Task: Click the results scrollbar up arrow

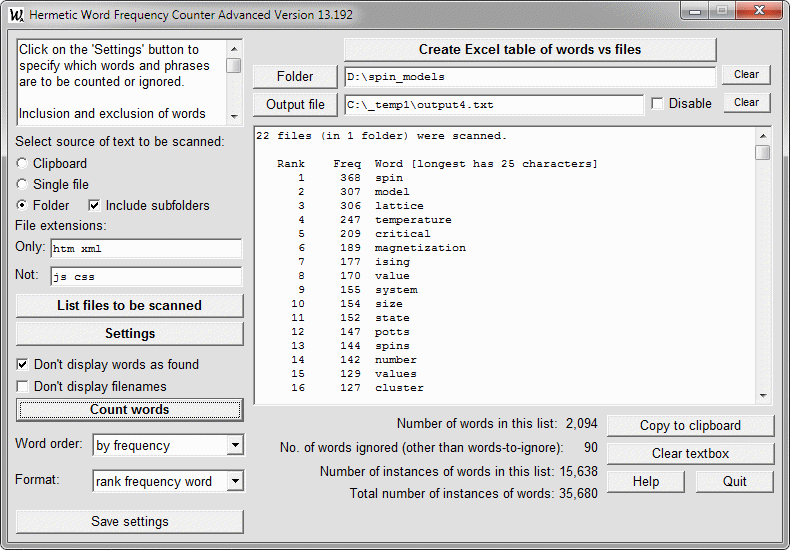Action: pyautogui.click(x=763, y=136)
